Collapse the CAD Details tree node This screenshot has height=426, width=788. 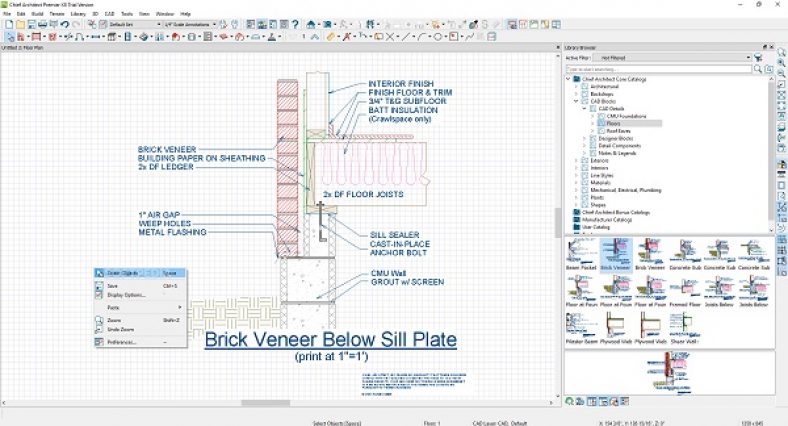click(584, 109)
